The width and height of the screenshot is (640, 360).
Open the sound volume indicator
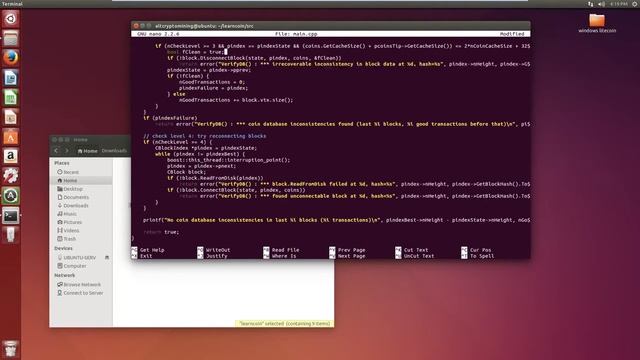[602, 4]
